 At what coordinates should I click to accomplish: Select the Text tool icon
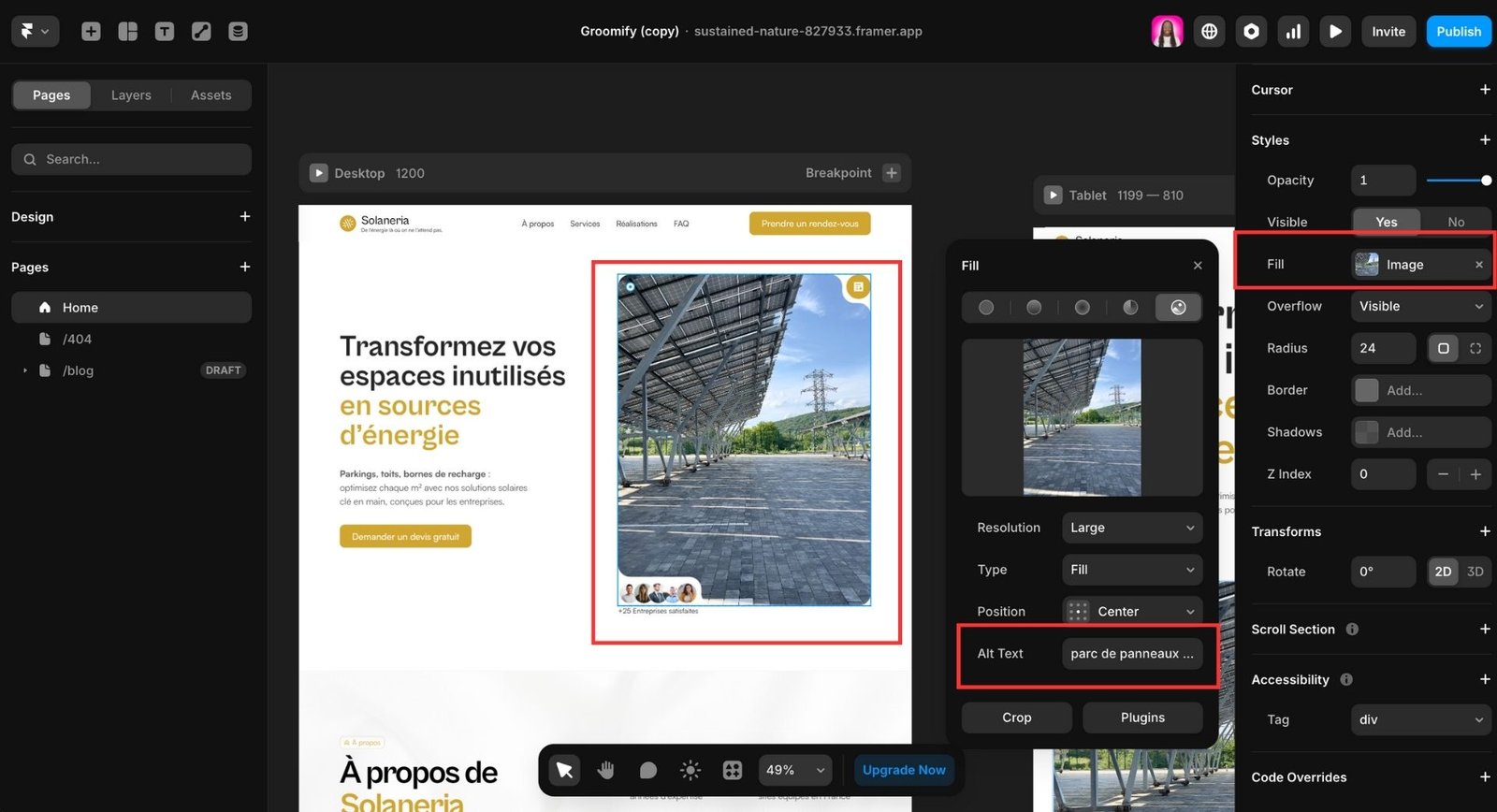point(165,32)
